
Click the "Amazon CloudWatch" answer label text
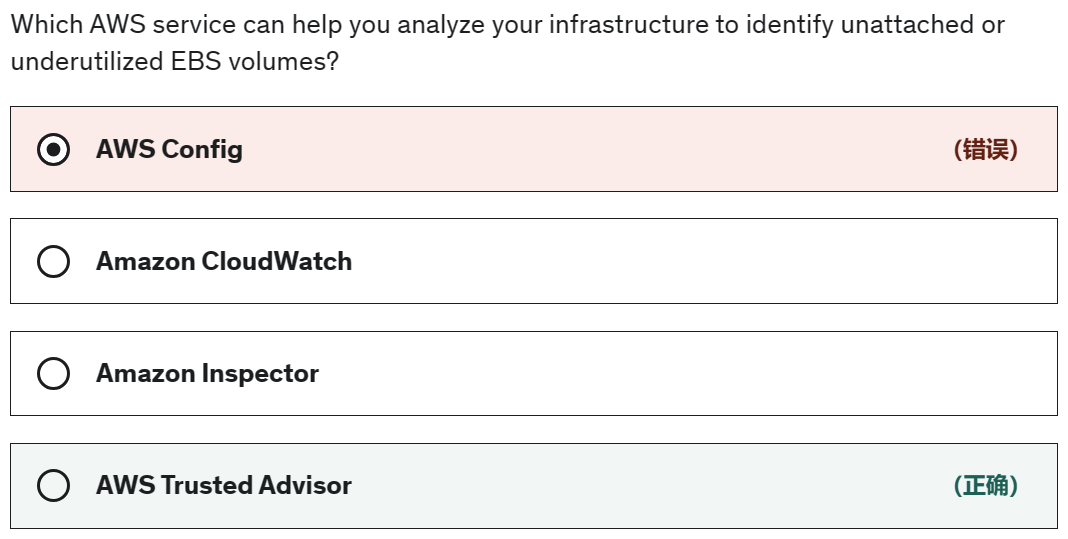(x=224, y=262)
